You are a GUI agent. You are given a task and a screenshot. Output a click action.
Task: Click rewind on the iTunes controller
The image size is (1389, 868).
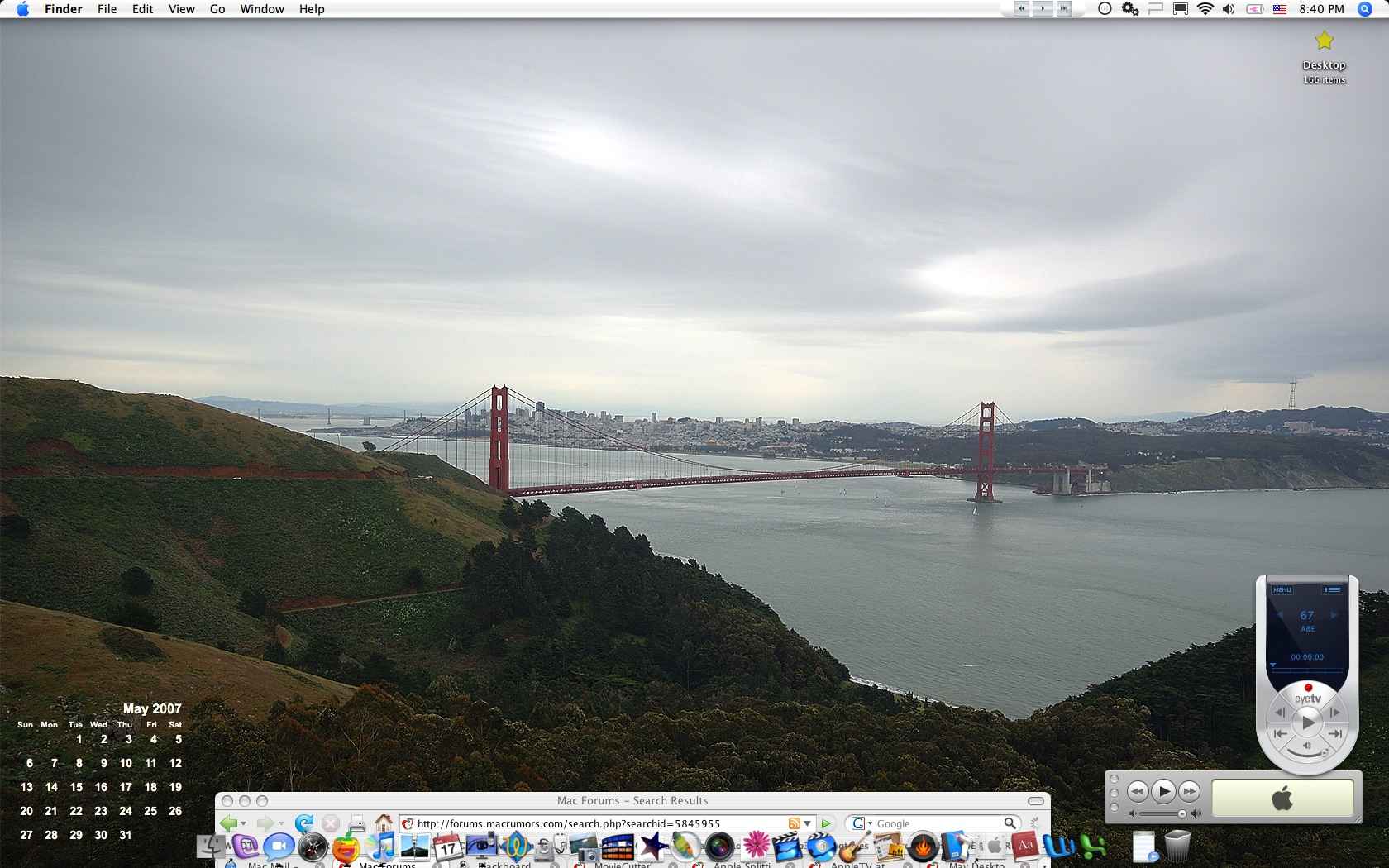1138,792
